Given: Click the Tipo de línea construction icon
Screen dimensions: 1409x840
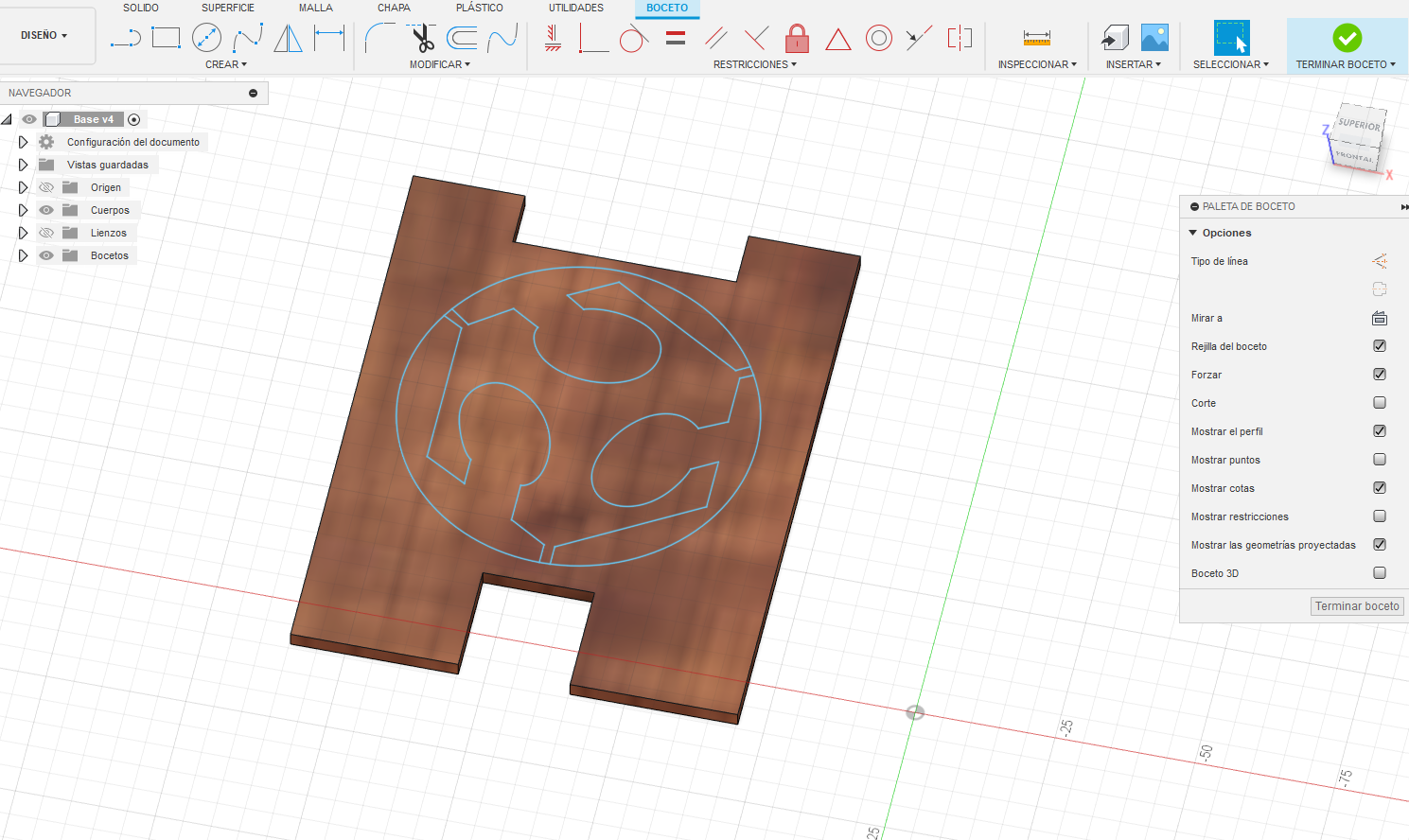Looking at the screenshot, I should 1380,261.
